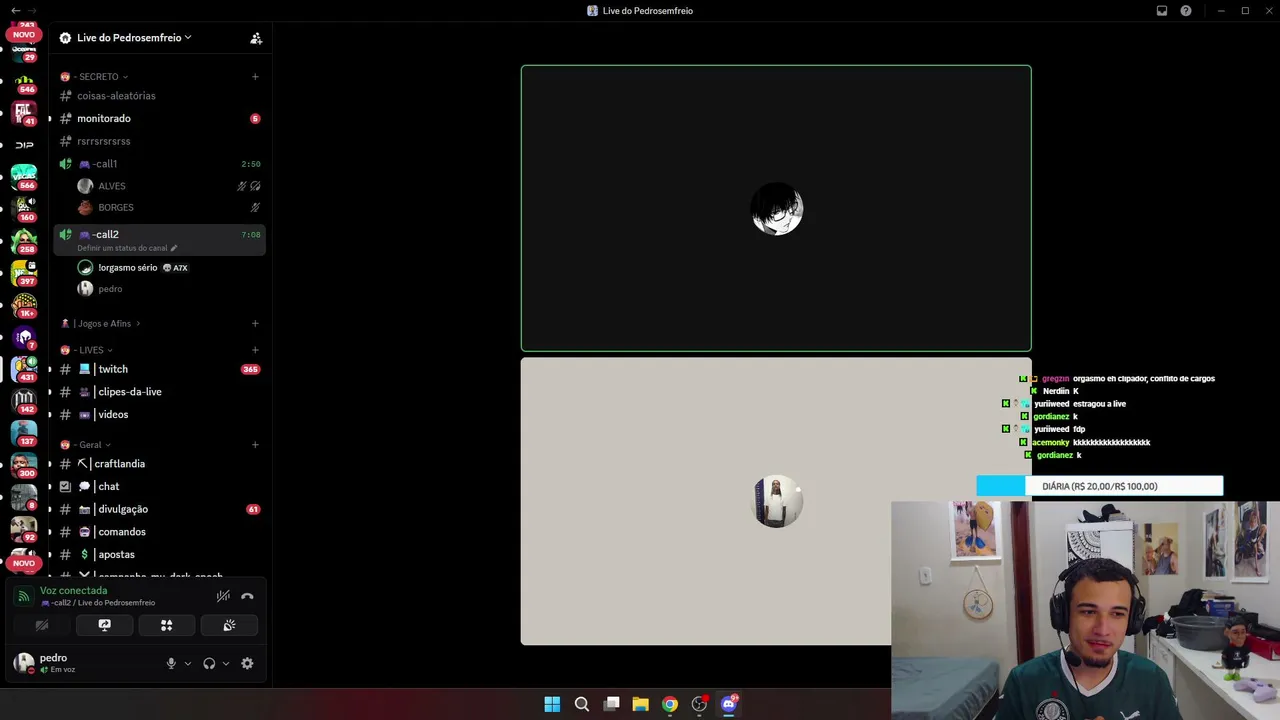
Task: Open Live do Pedrosemfreio server dropdown
Action: 134,38
